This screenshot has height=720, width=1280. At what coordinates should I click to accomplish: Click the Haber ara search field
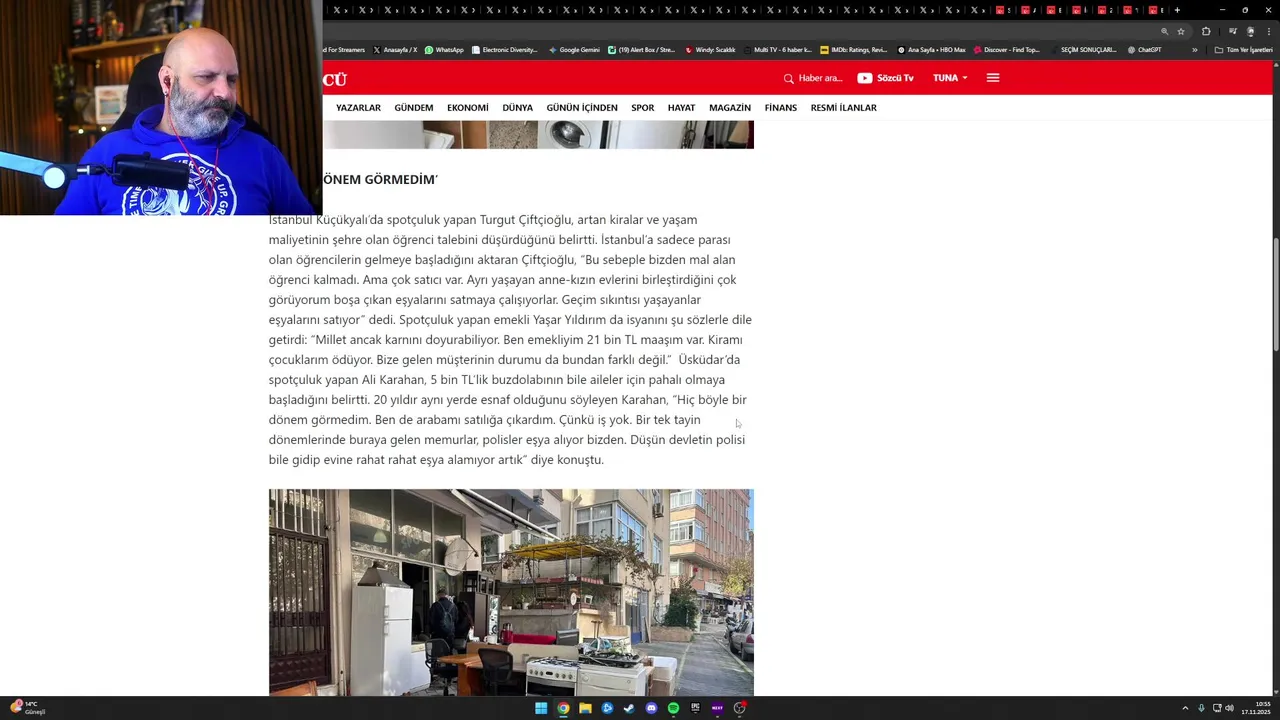click(820, 78)
